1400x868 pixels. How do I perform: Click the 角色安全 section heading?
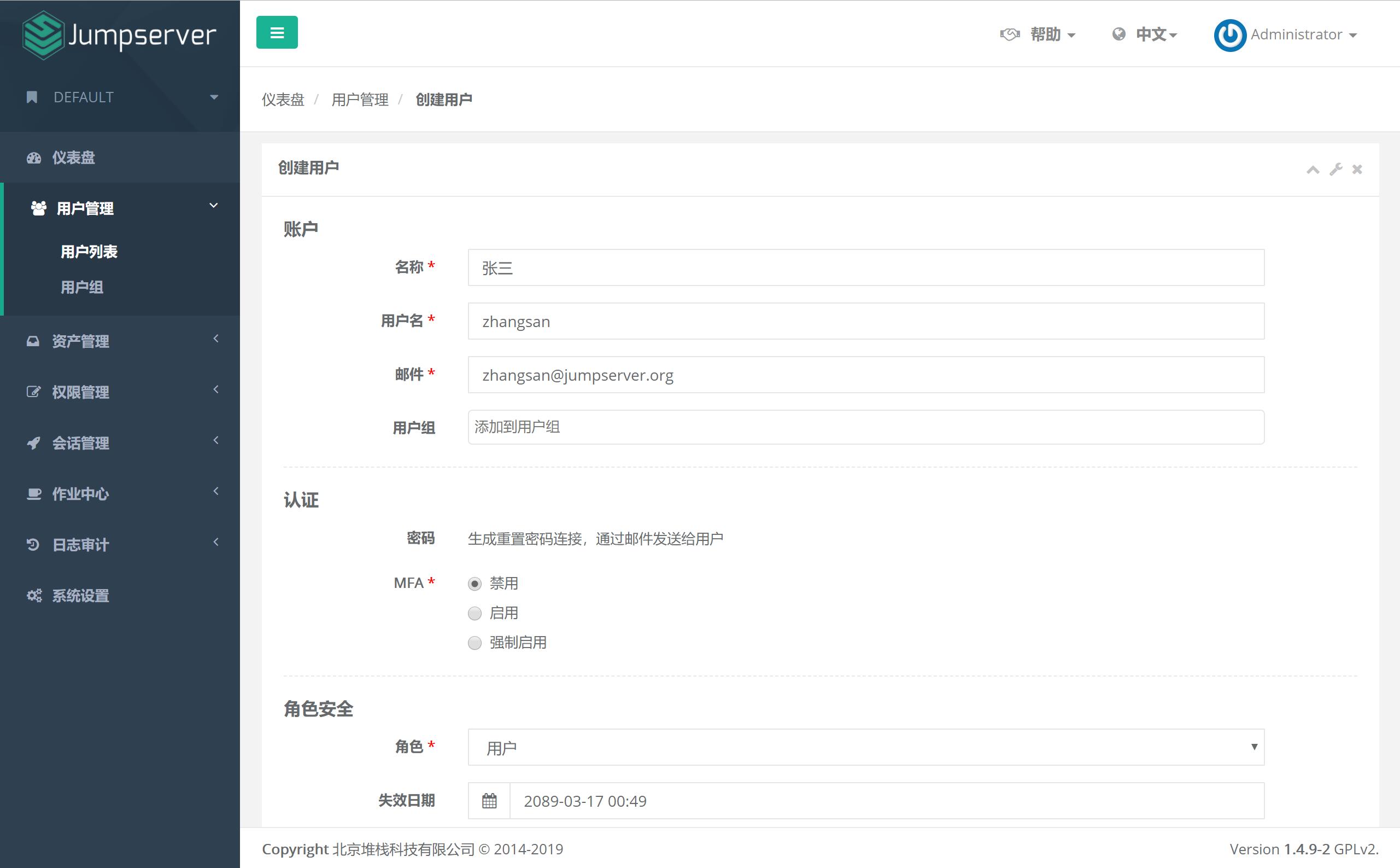tap(319, 709)
